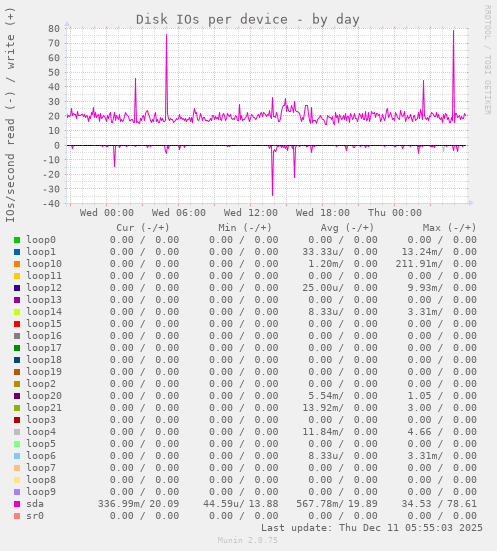Click the graph title 'Disk IOs per device - by day'

pyautogui.click(x=248, y=19)
